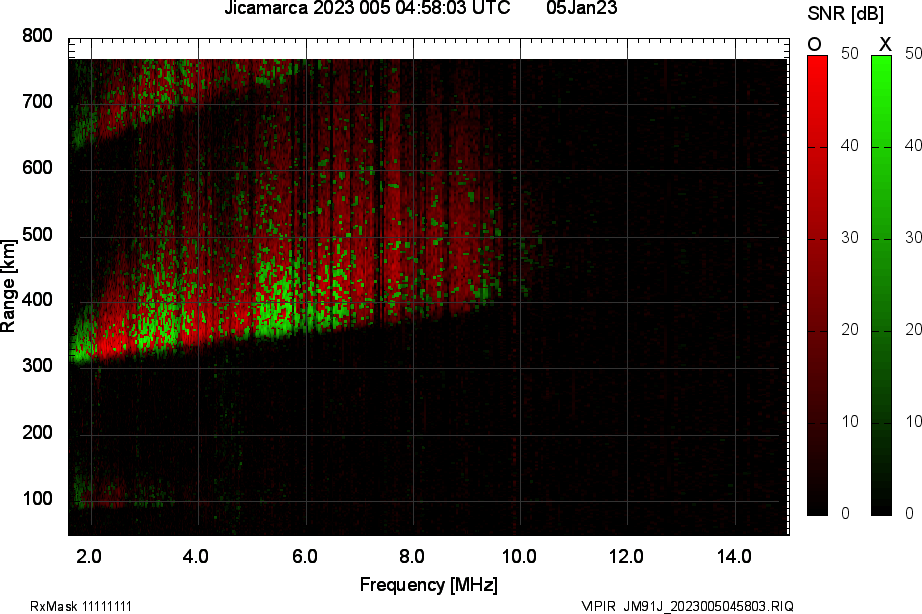Click the title 'Jicamarca 2023 005 04:58:03 UTC'
922x614 pixels.
(x=368, y=8)
